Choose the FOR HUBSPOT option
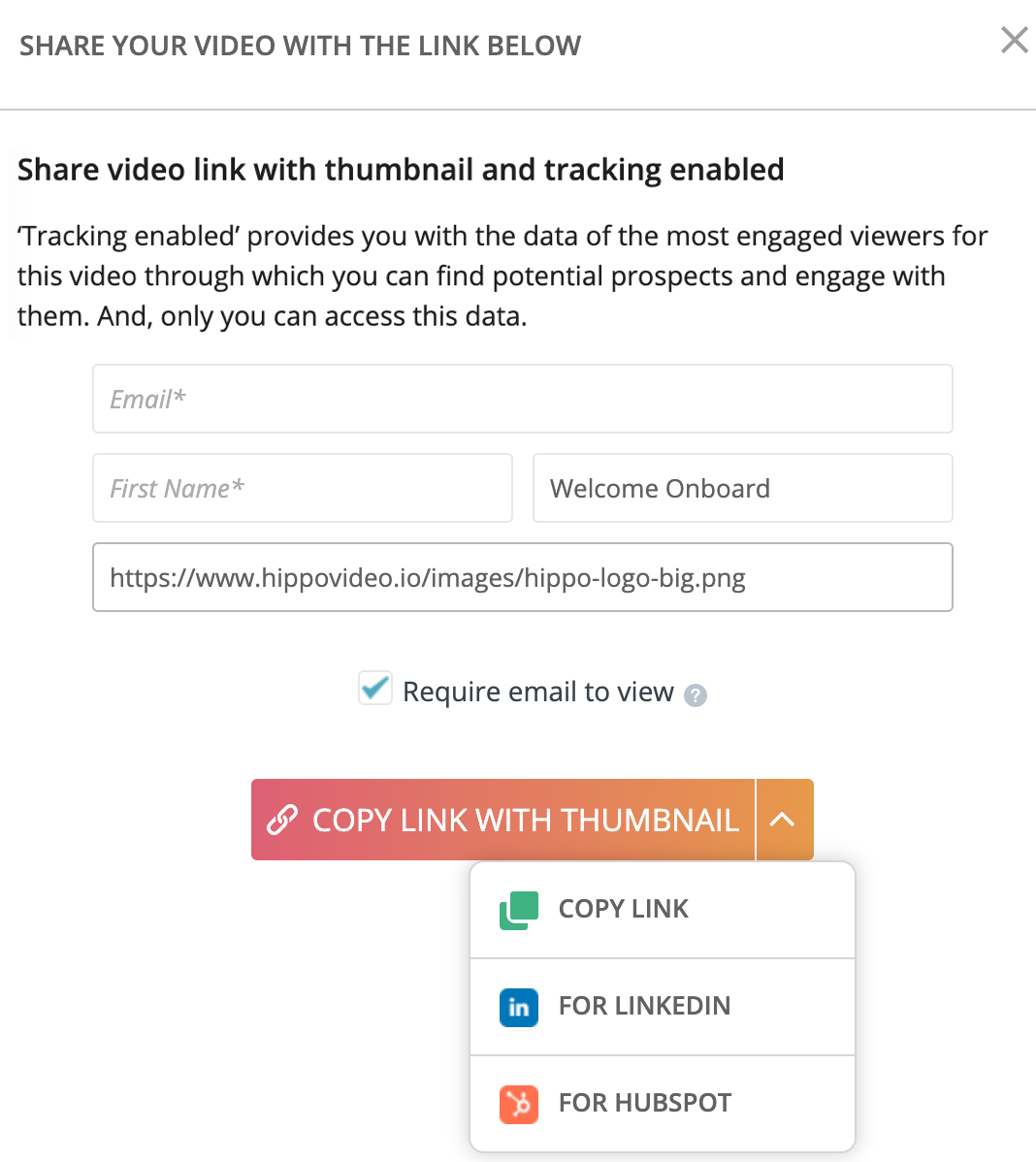The height and width of the screenshot is (1162, 1036). (644, 1104)
